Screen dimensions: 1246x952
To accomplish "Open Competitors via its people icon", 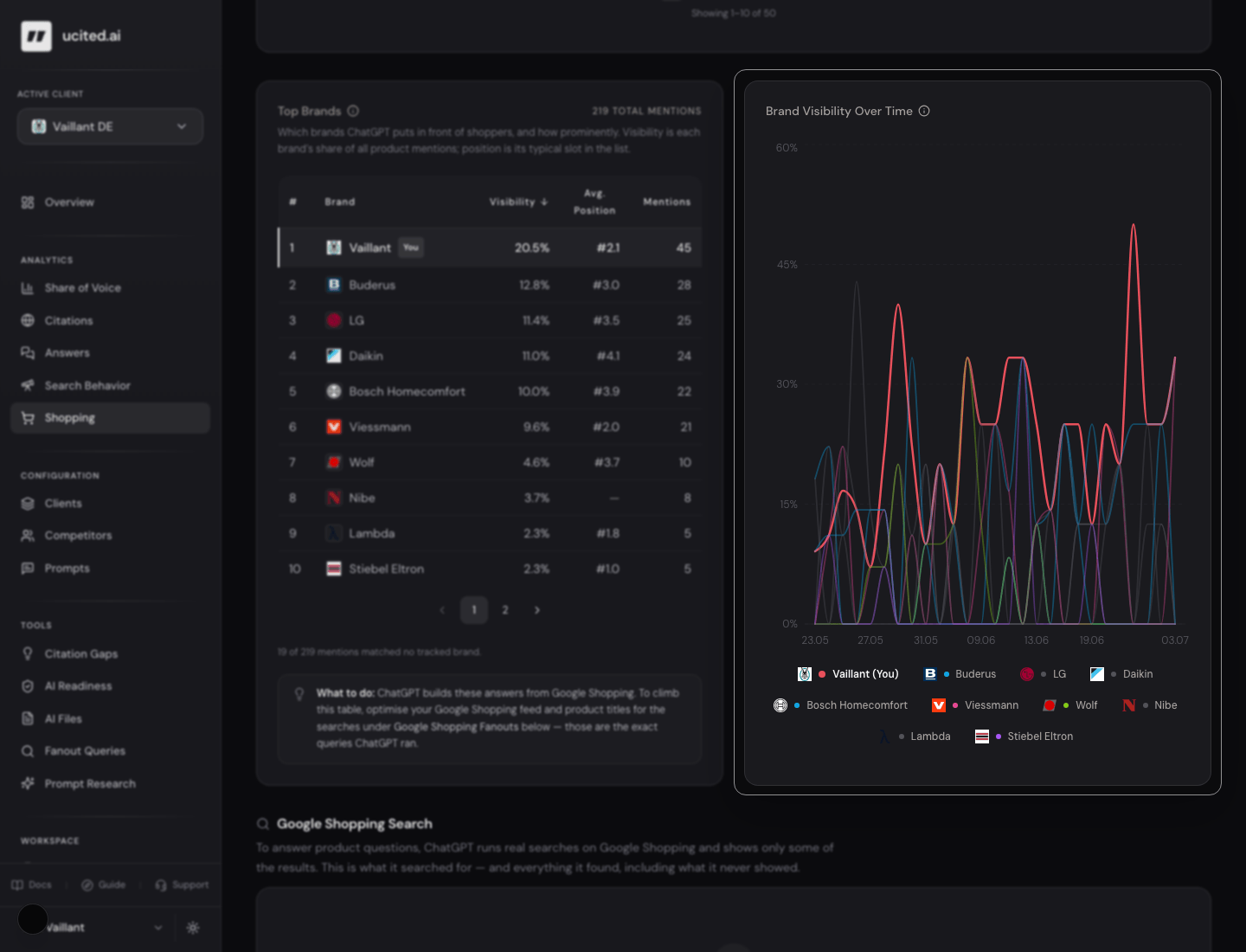I will tap(28, 536).
